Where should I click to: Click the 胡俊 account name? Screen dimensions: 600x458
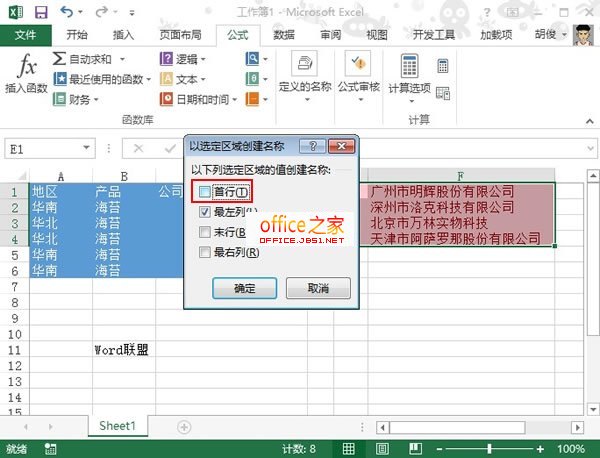[545, 34]
